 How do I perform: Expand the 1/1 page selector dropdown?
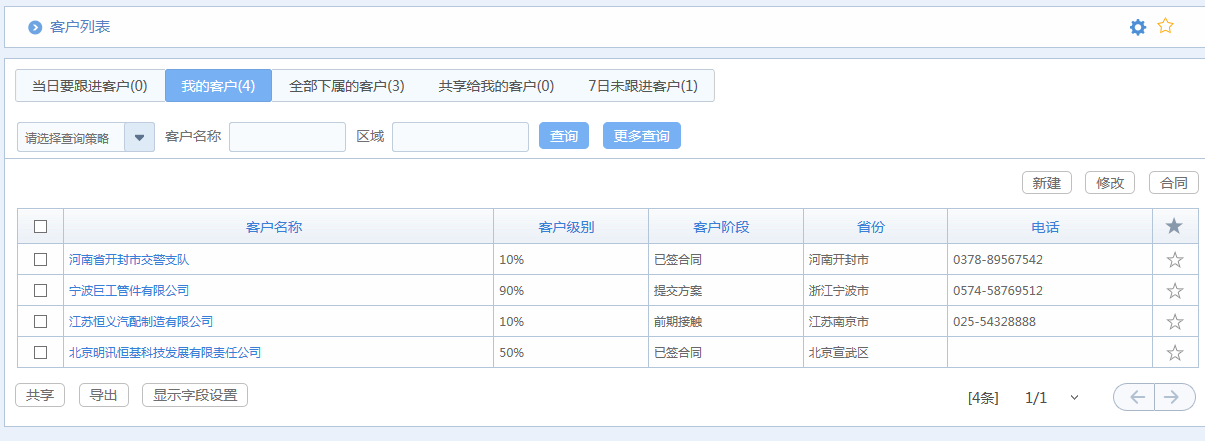coord(1074,398)
